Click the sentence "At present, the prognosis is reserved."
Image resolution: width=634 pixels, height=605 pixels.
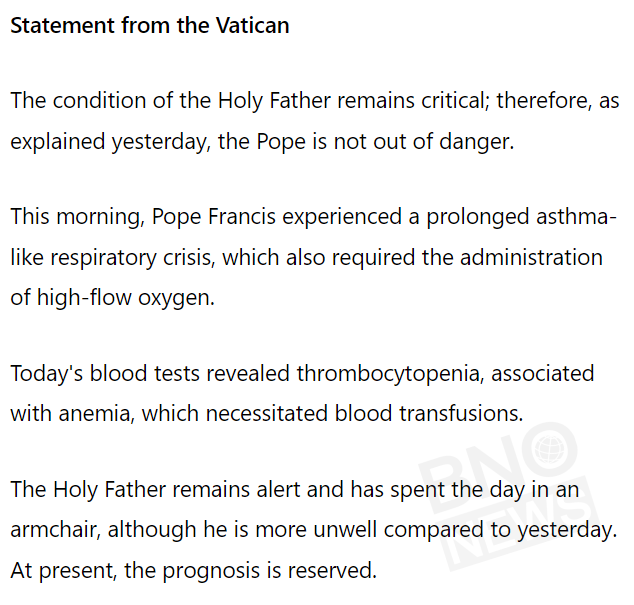pos(193,570)
